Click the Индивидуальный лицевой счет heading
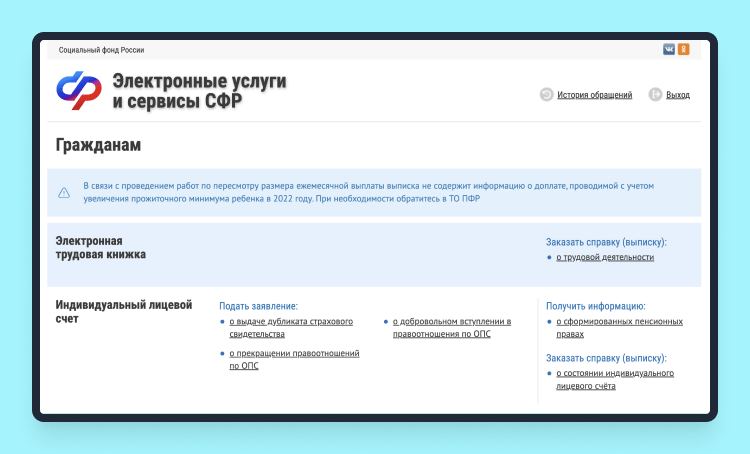The image size is (750, 454). [x=124, y=312]
